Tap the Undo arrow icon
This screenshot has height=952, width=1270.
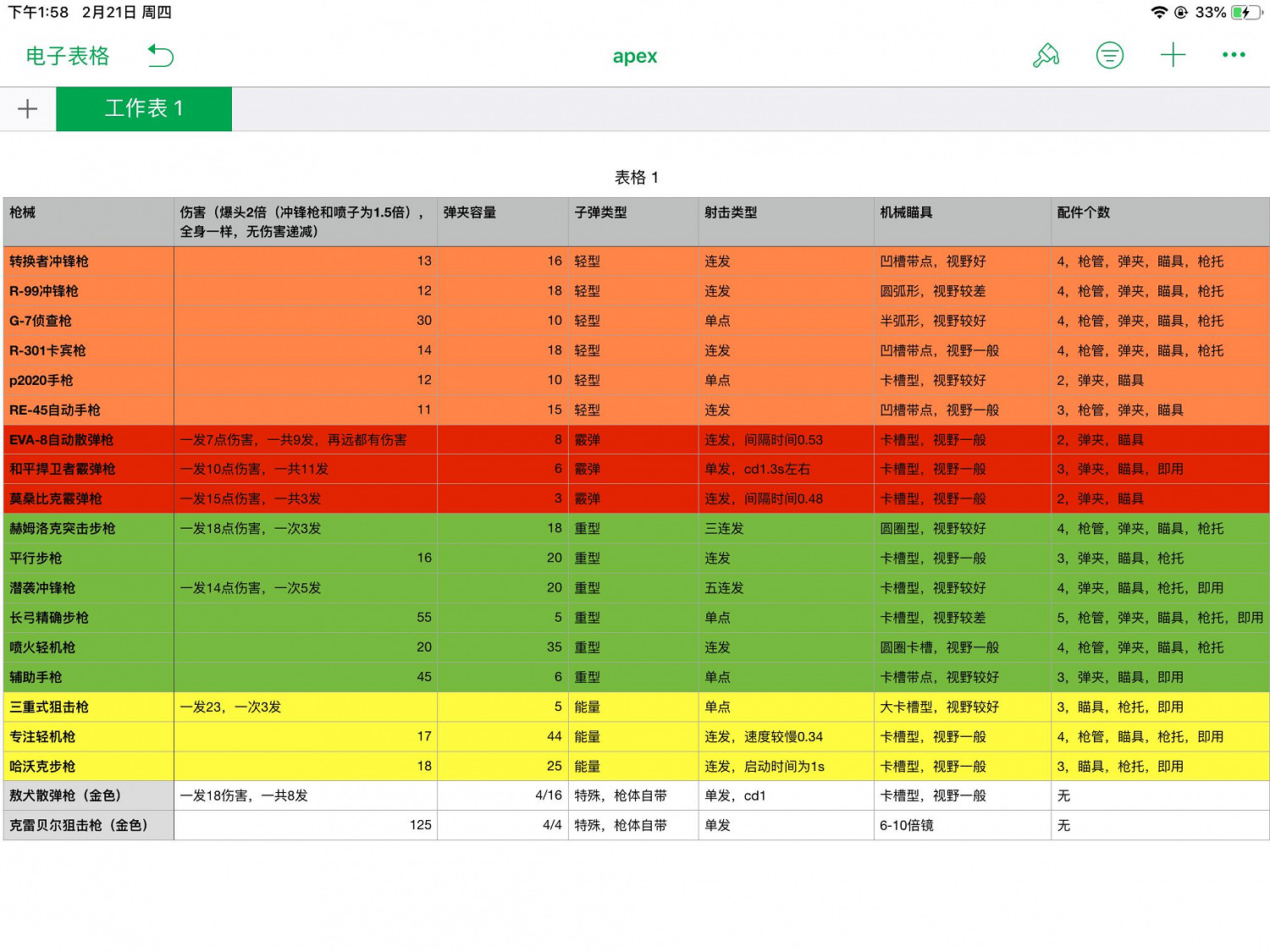160,55
